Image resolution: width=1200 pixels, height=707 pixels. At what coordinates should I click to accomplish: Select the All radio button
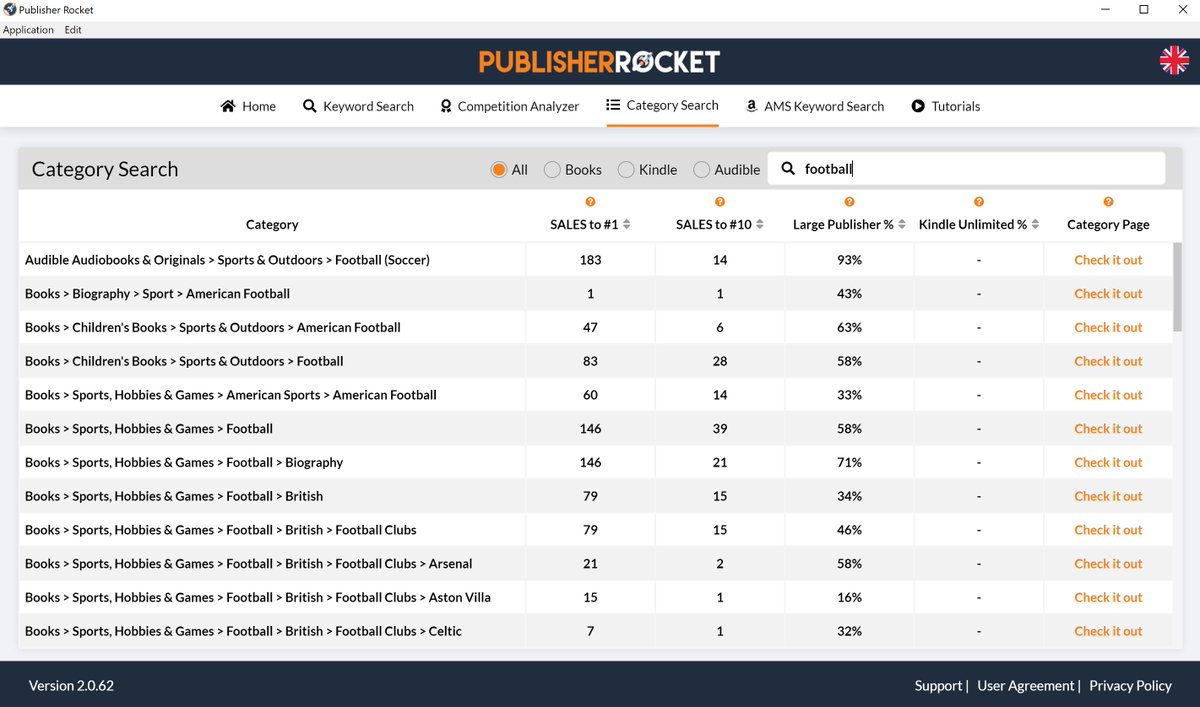[499, 169]
